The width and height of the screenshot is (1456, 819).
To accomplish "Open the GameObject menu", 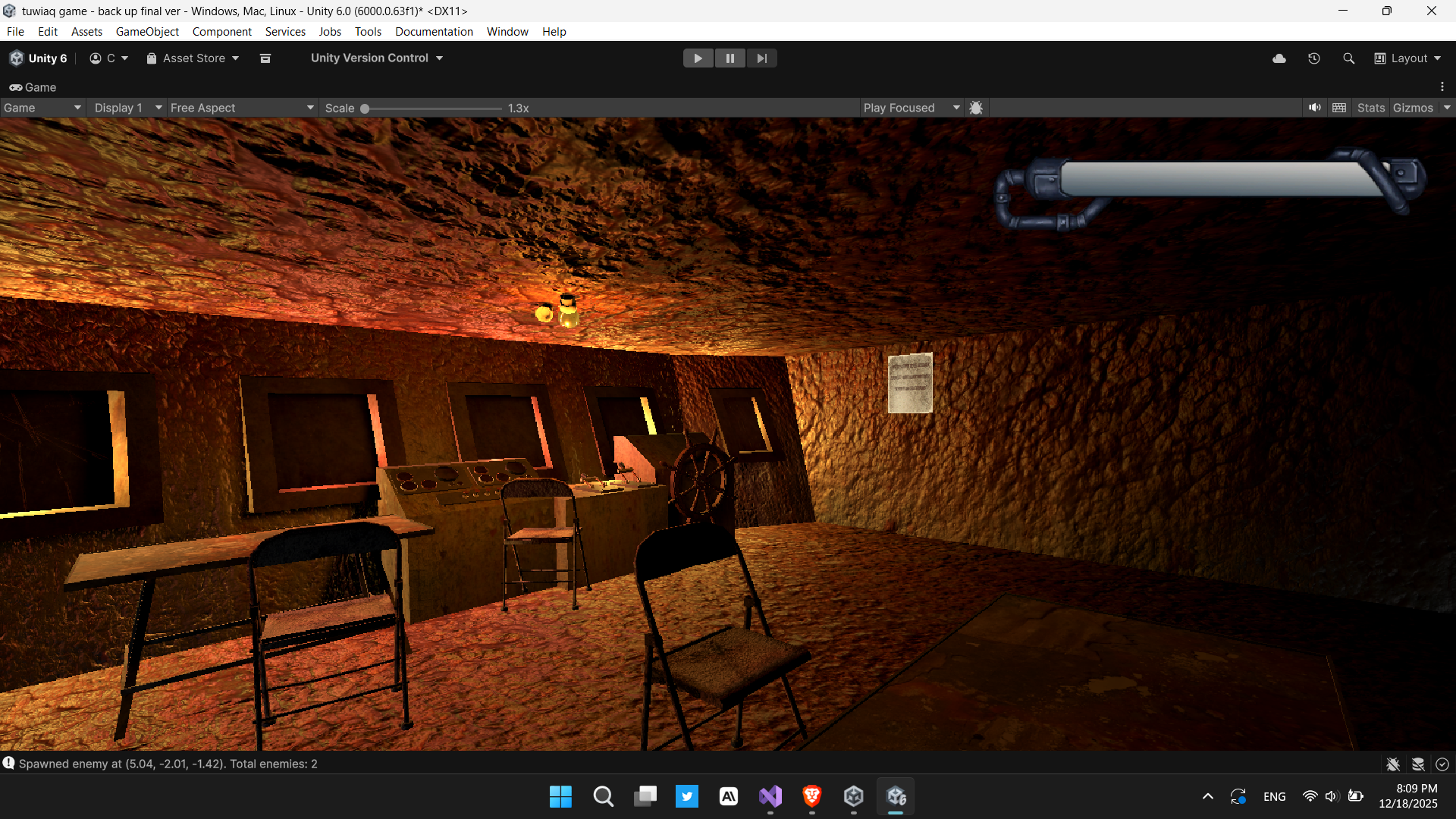I will 147,31.
